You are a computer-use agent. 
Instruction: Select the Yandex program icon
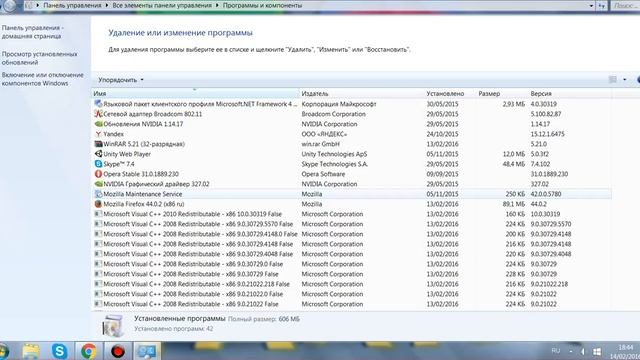pos(98,134)
